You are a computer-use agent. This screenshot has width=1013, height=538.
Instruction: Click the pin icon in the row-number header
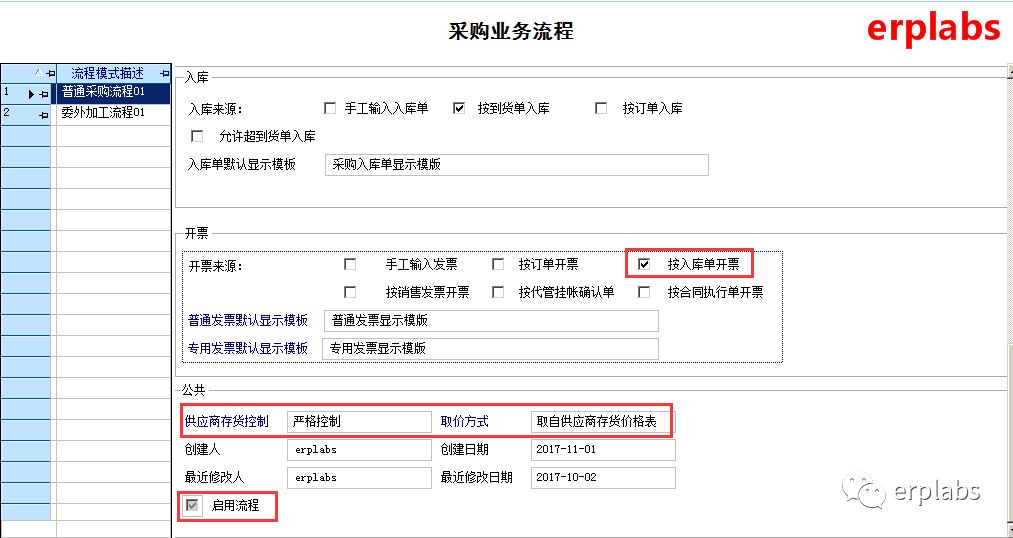pyautogui.click(x=50, y=74)
